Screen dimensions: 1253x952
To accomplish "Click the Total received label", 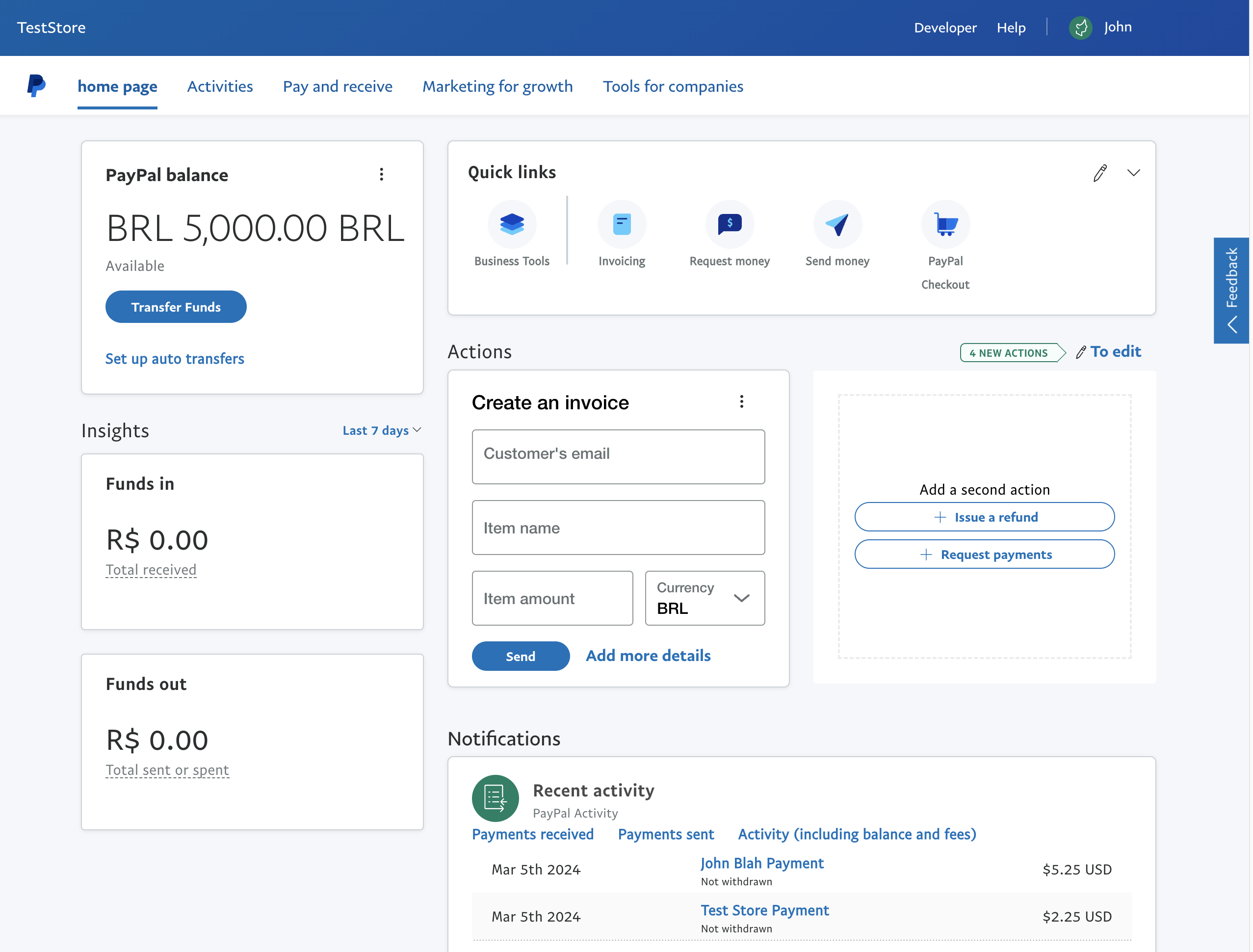I will pyautogui.click(x=151, y=570).
